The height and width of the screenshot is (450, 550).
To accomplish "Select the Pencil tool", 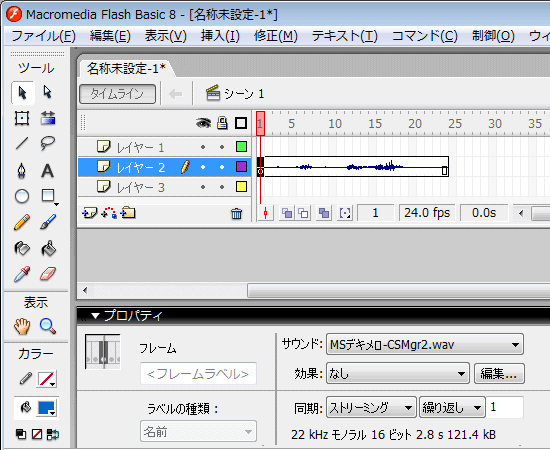I will pos(22,222).
